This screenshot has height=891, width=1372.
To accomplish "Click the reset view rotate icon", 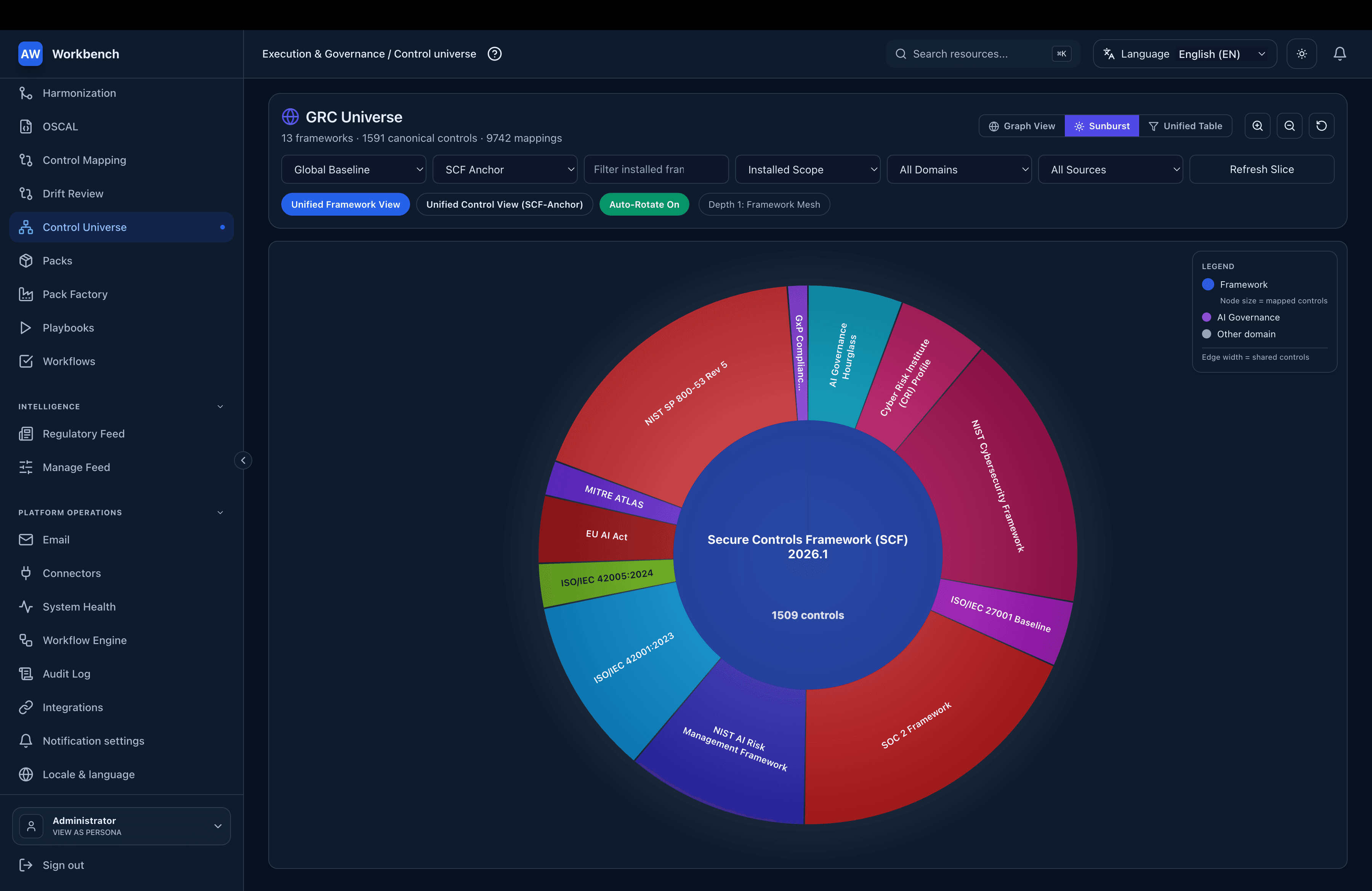I will click(x=1321, y=126).
